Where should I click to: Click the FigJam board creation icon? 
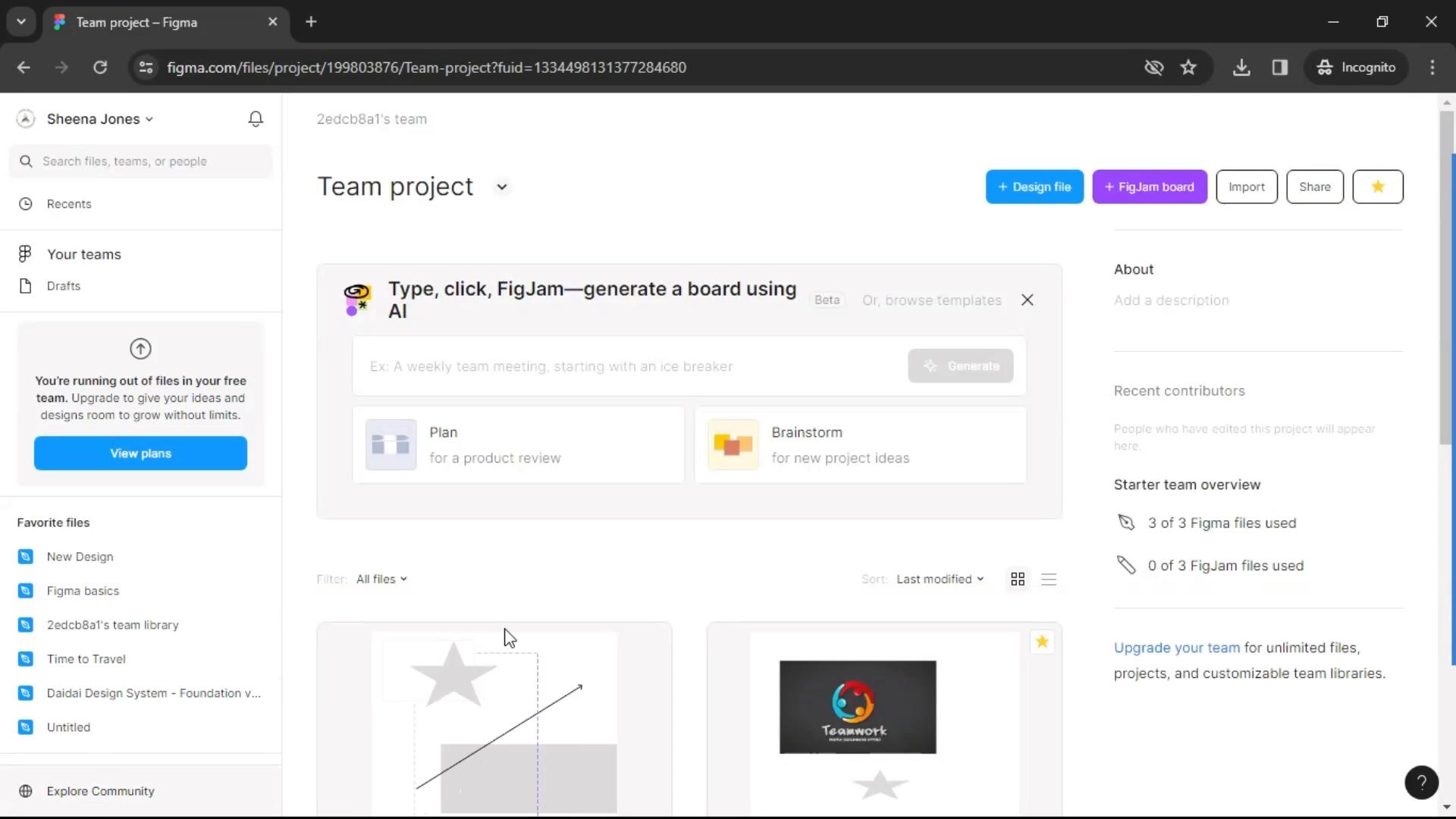pos(1107,187)
